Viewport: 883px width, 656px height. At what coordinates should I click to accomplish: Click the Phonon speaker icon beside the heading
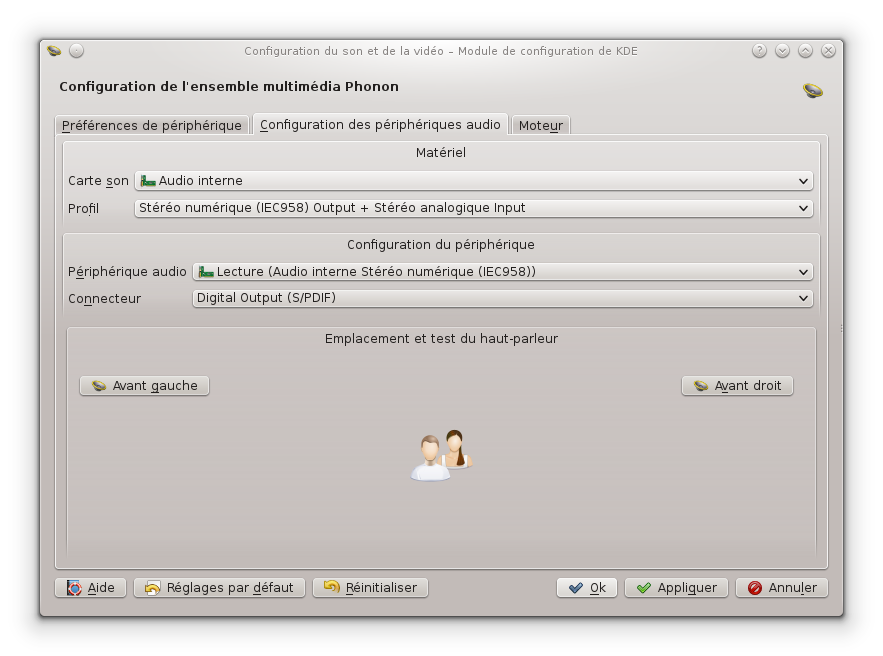pyautogui.click(x=813, y=90)
